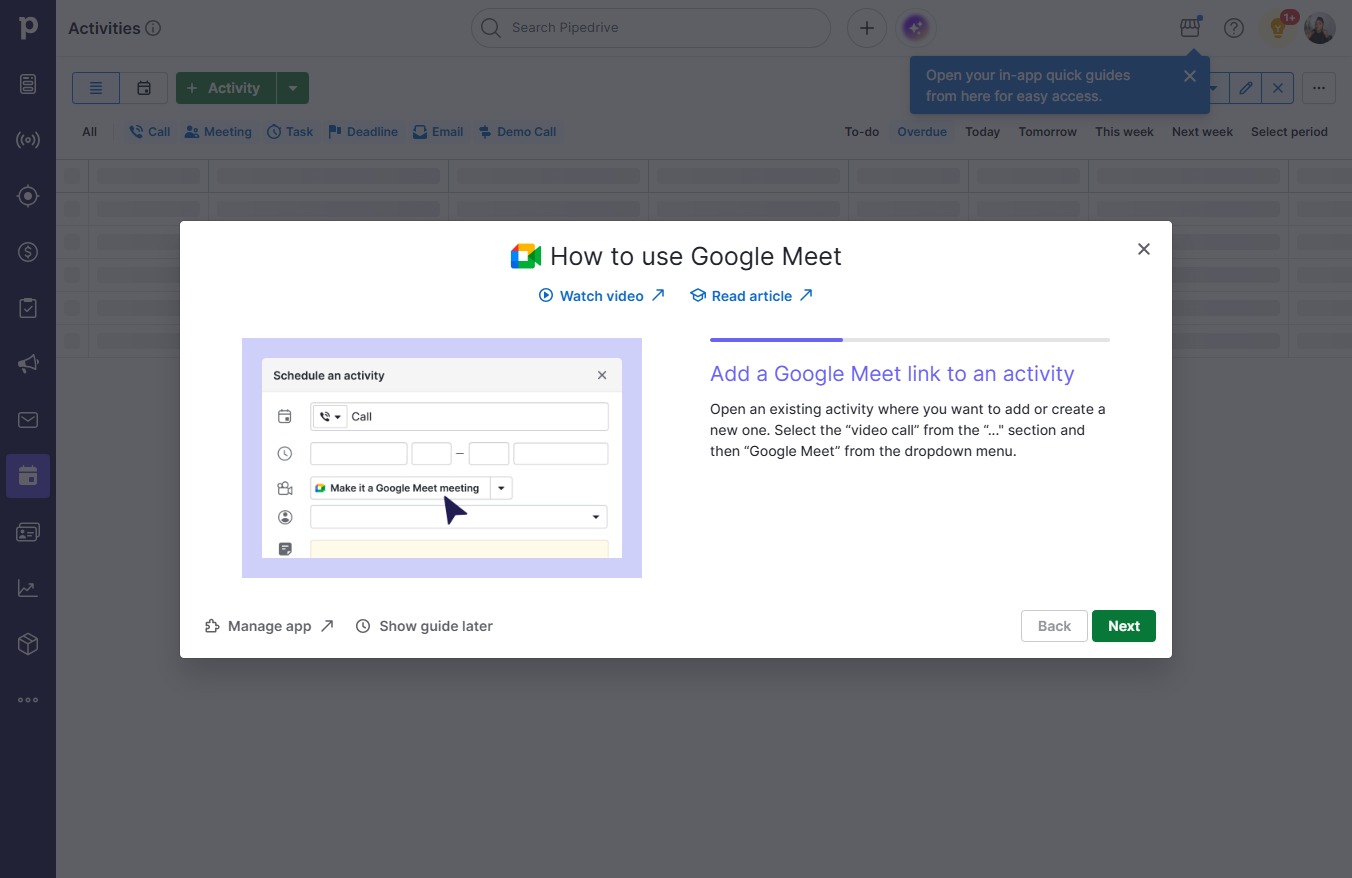Image resolution: width=1352 pixels, height=878 pixels.
Task: Show Overdue activities
Action: click(922, 132)
